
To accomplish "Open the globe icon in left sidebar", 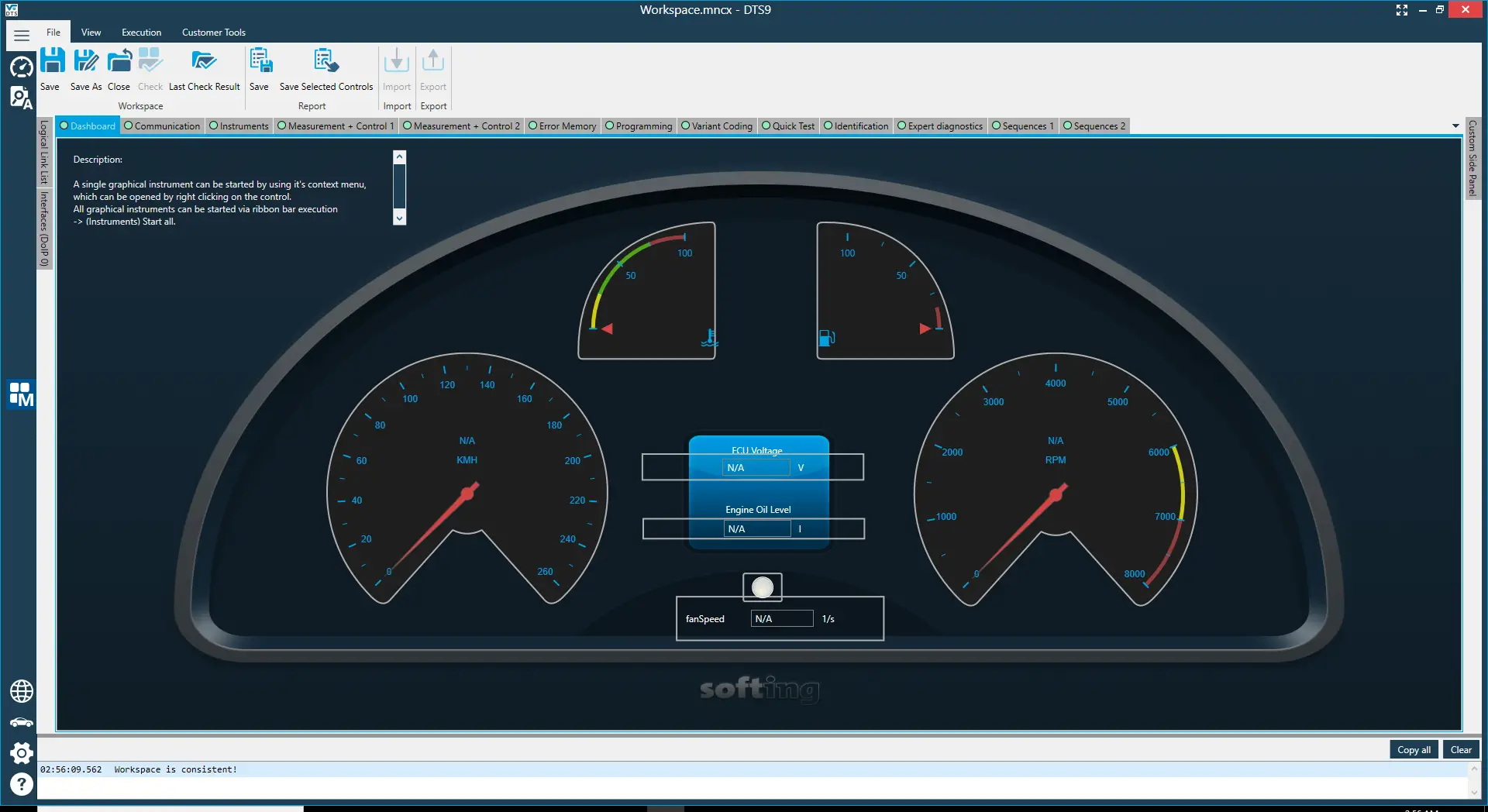I will 21,690.
